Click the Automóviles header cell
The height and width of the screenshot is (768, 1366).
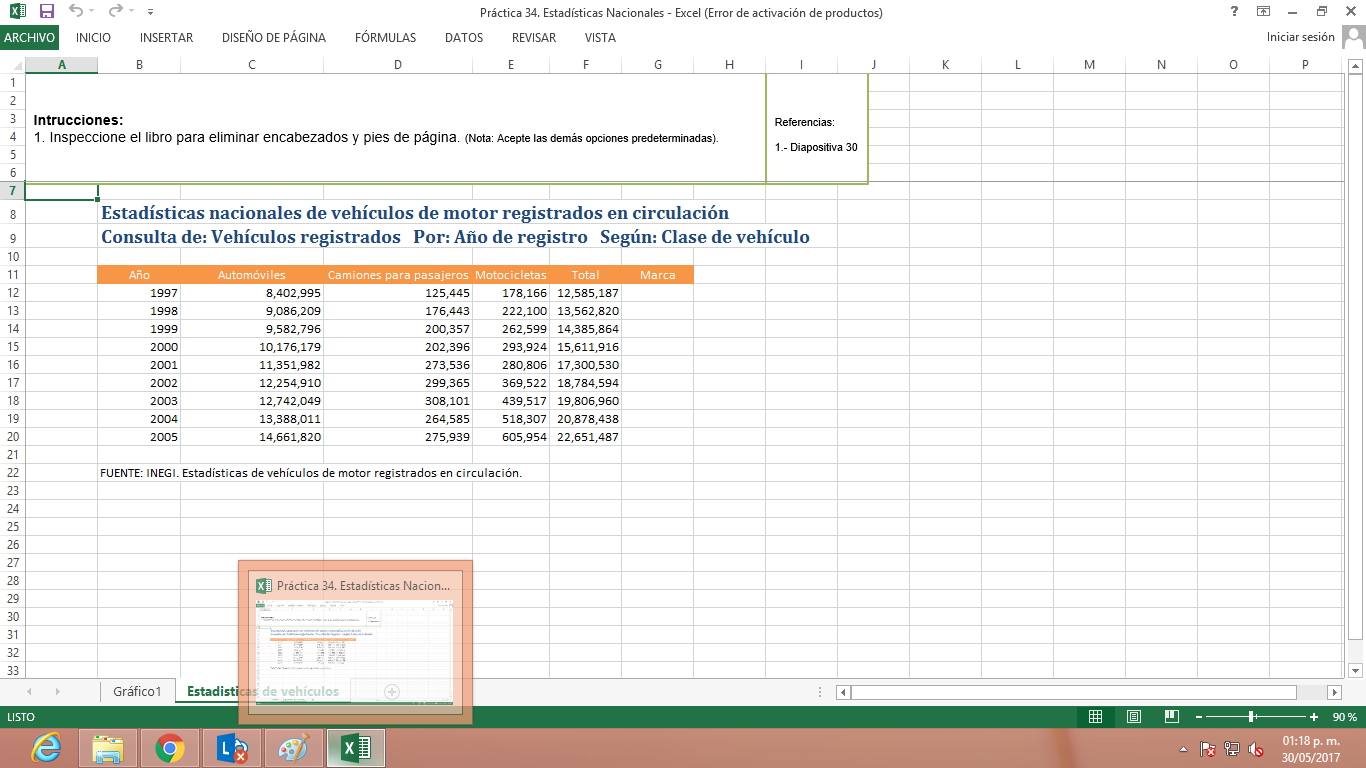(252, 275)
